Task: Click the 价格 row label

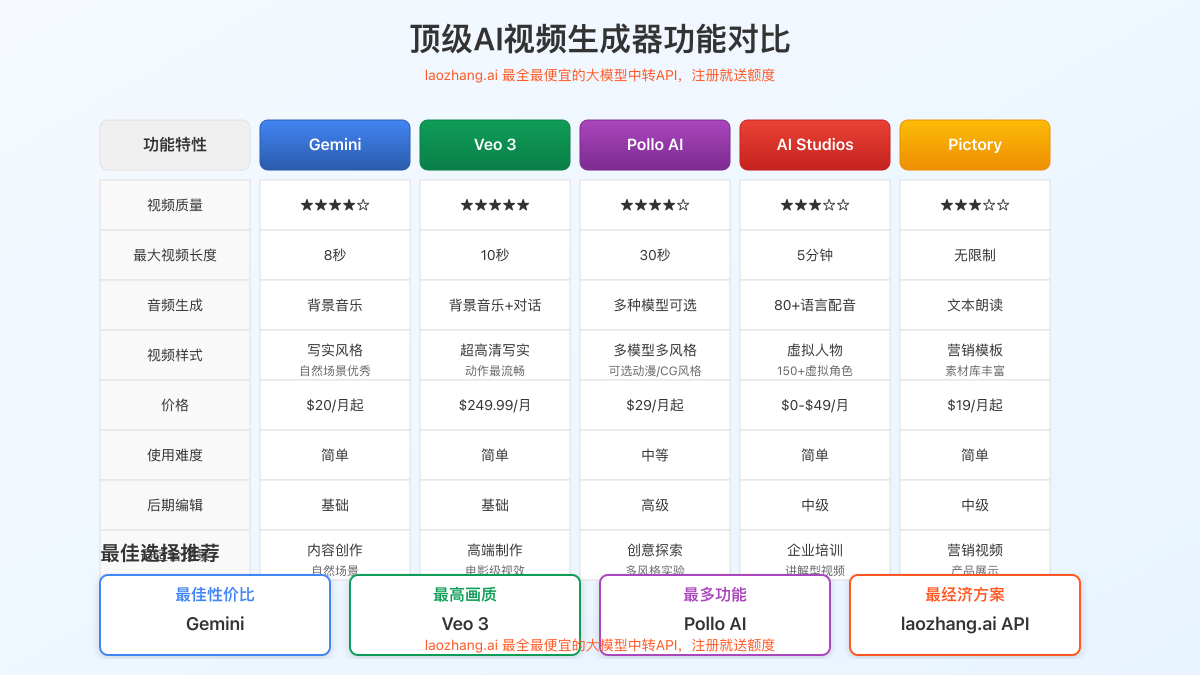Action: coord(175,405)
